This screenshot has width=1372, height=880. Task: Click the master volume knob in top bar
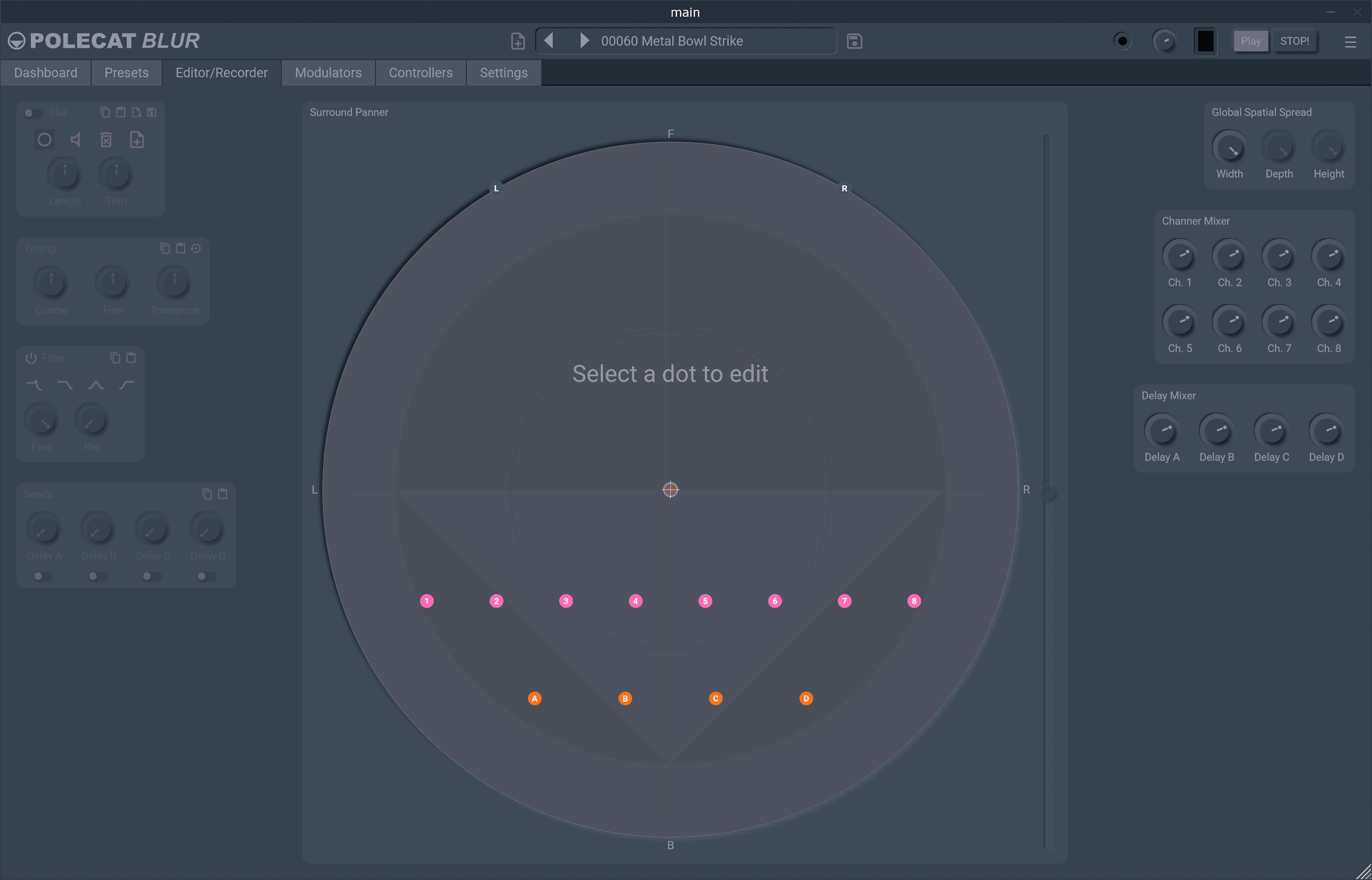click(1164, 41)
